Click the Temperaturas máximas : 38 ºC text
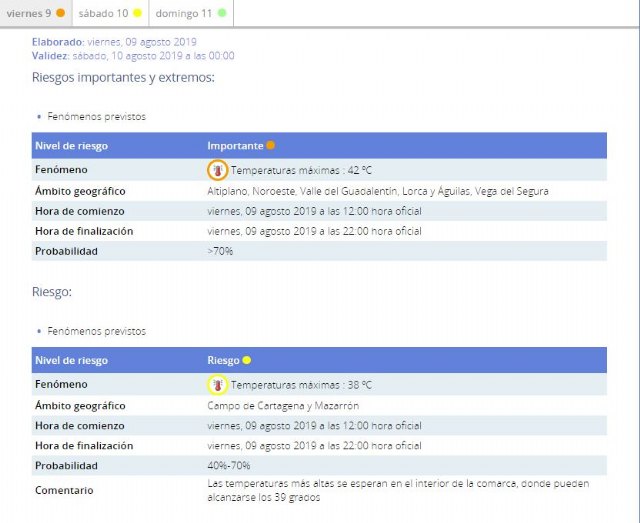 (x=301, y=385)
